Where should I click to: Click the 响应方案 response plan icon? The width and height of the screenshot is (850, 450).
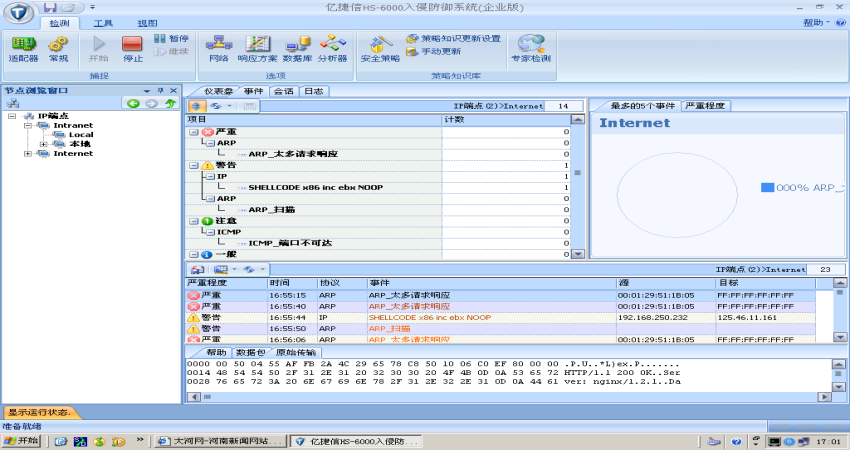[x=258, y=48]
